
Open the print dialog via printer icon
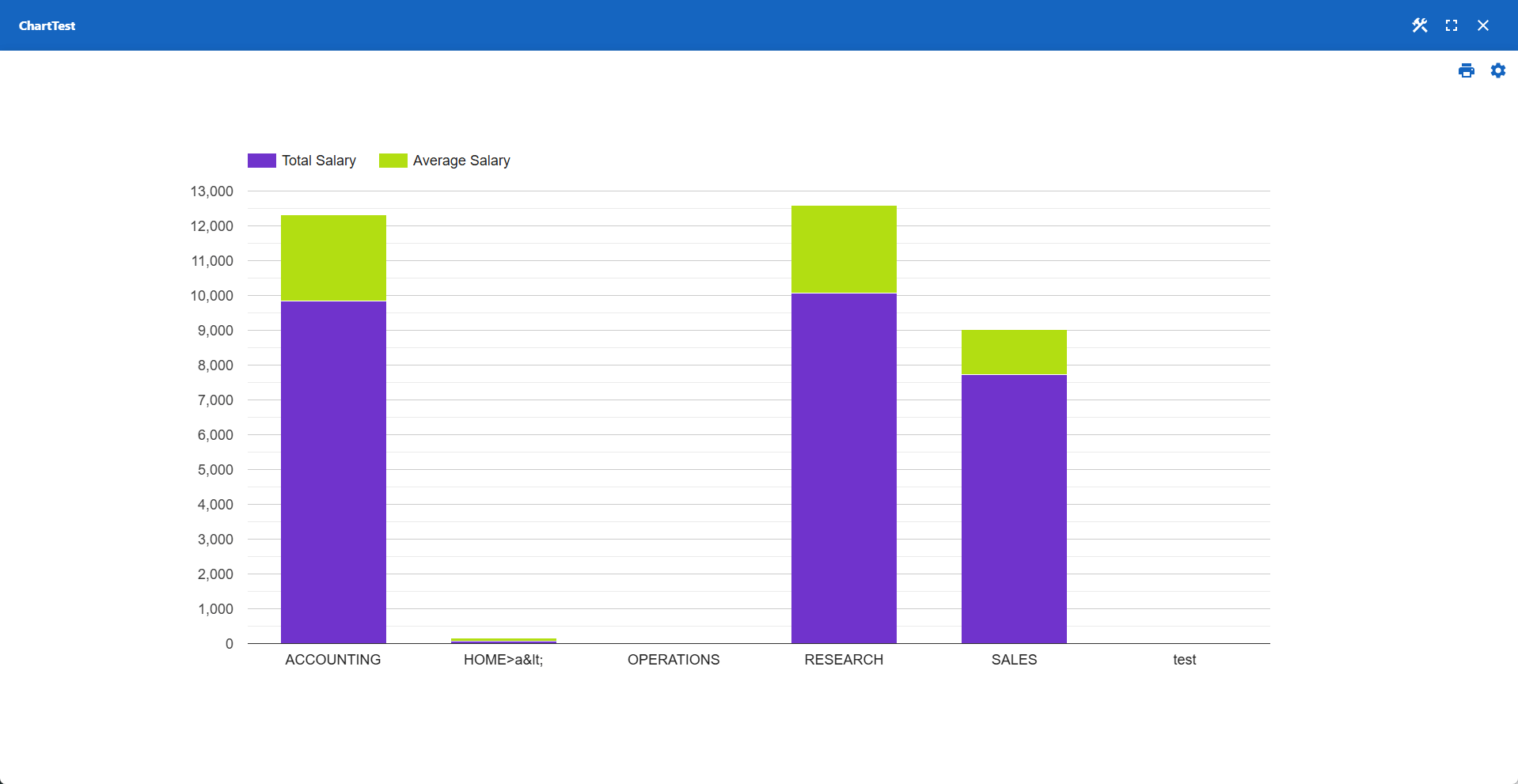pyautogui.click(x=1467, y=70)
